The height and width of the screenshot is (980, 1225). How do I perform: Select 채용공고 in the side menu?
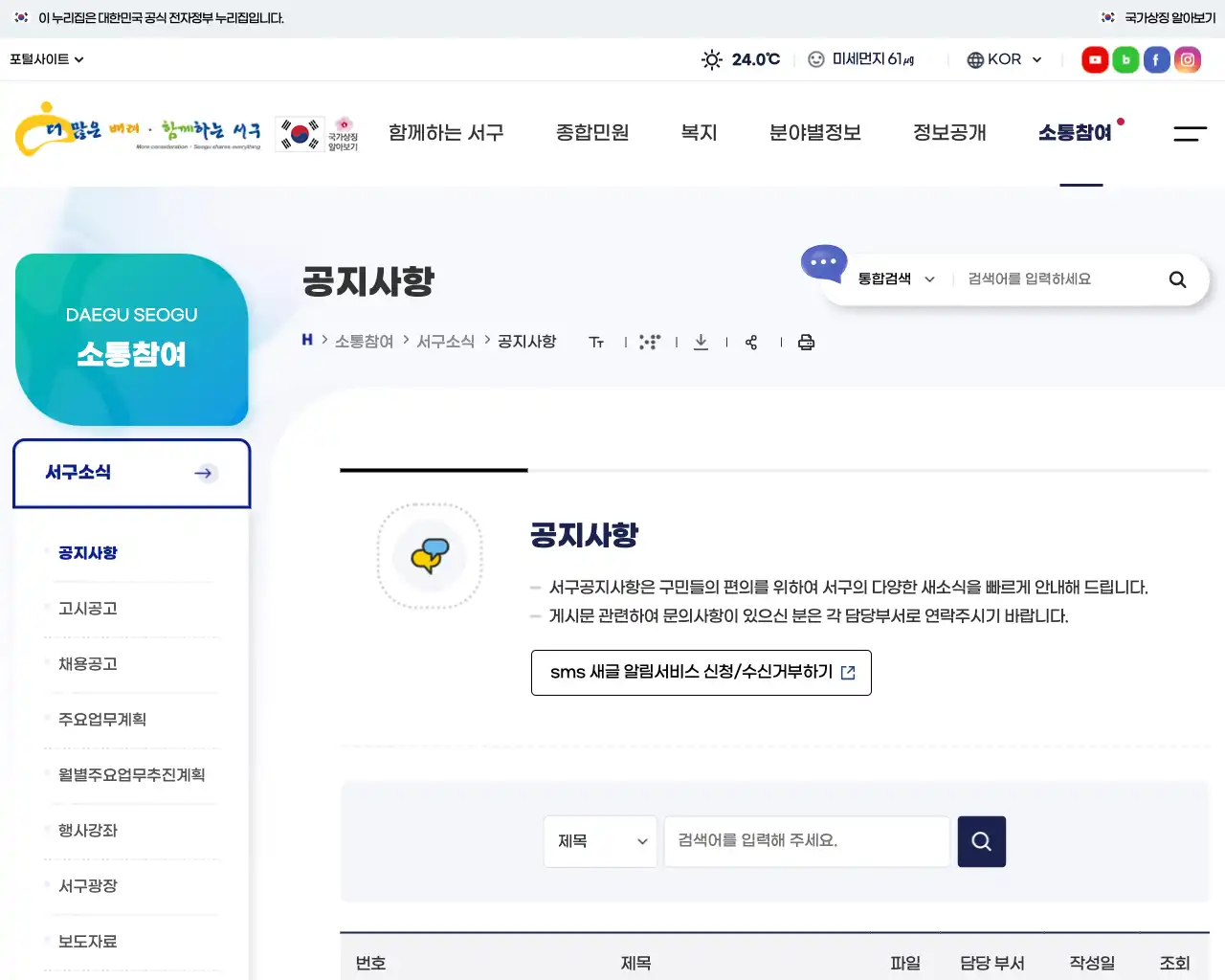tap(88, 664)
